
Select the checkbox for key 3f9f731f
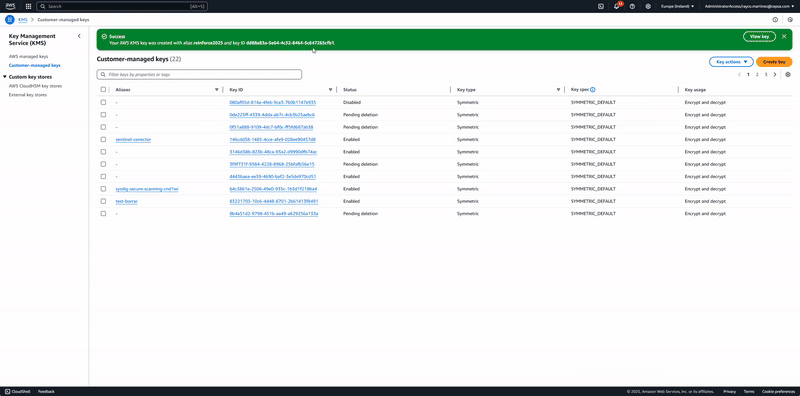tap(103, 164)
